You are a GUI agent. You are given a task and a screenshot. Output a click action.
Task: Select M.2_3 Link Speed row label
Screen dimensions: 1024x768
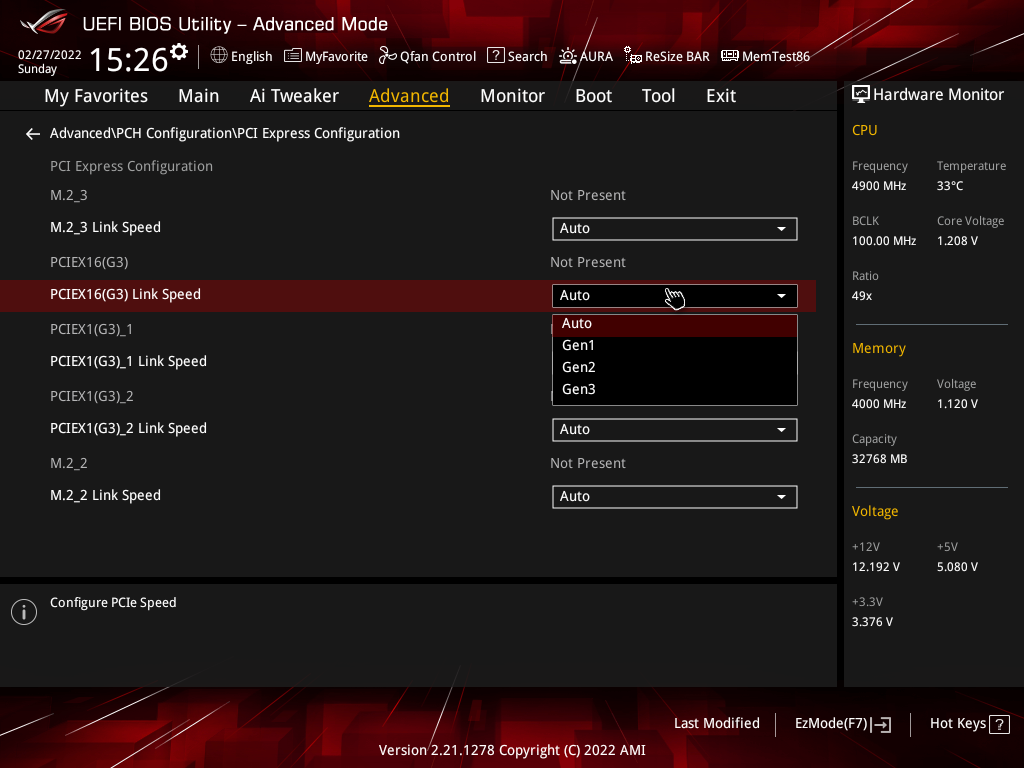click(x=105, y=227)
